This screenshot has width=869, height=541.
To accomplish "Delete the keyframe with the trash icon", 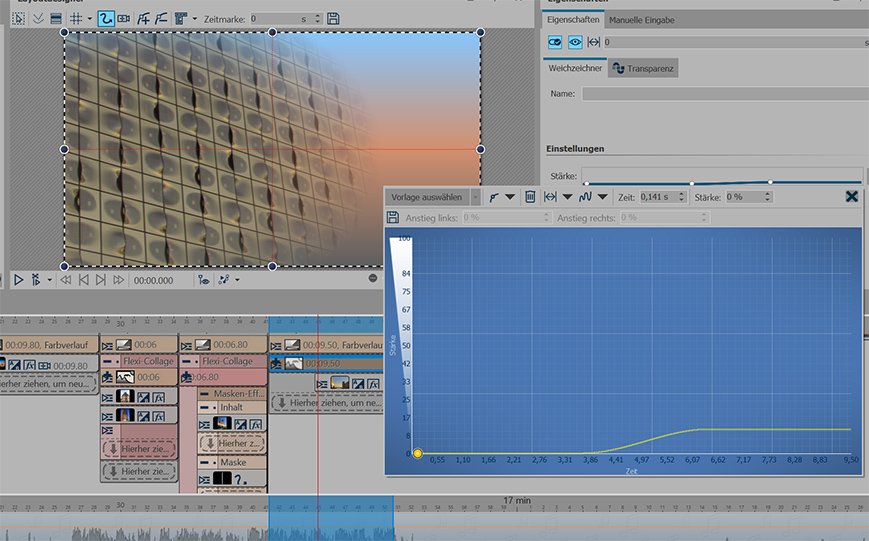I will 531,197.
